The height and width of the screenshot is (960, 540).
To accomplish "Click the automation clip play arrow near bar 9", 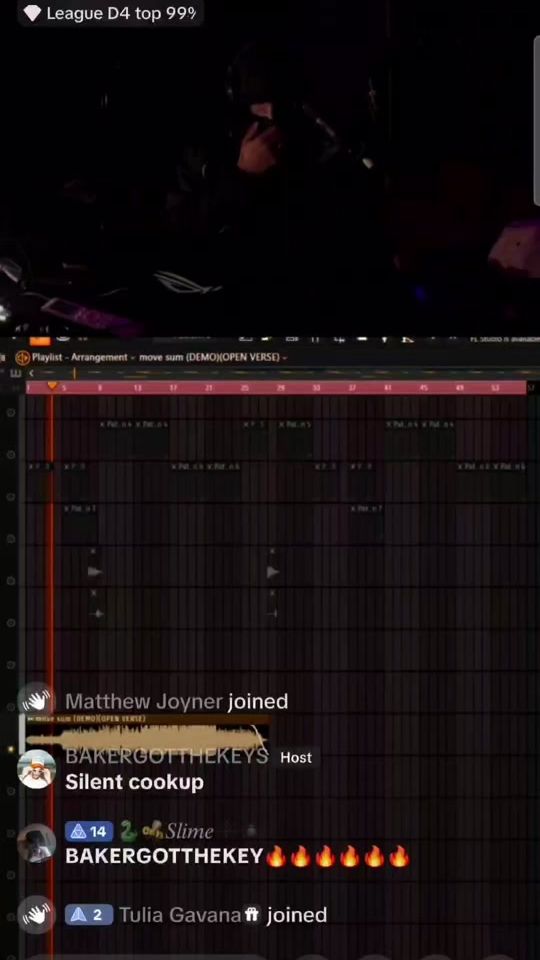I will (94, 571).
